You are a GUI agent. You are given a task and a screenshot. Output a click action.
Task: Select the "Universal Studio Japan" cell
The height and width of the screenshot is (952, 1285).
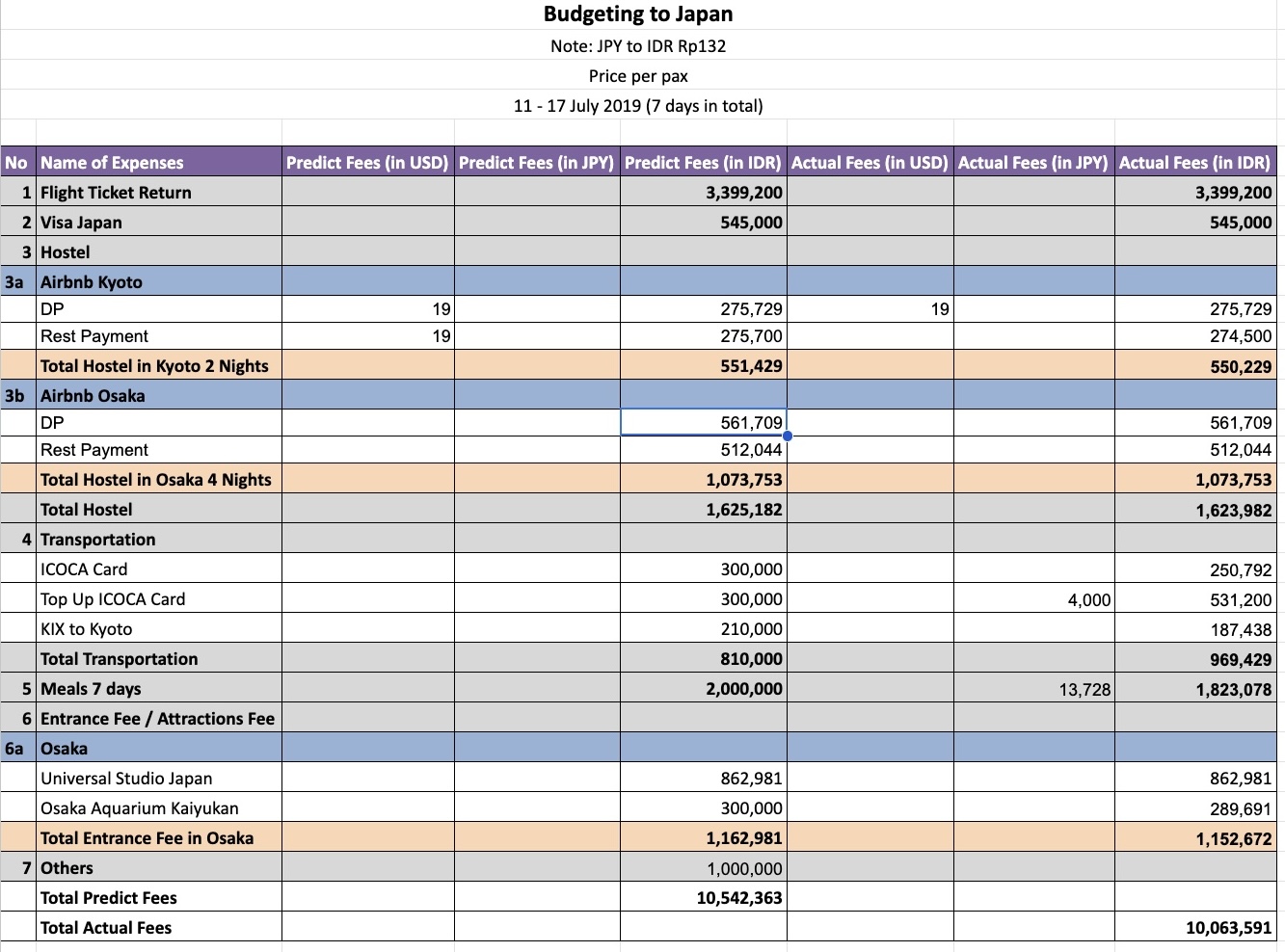[x=159, y=779]
